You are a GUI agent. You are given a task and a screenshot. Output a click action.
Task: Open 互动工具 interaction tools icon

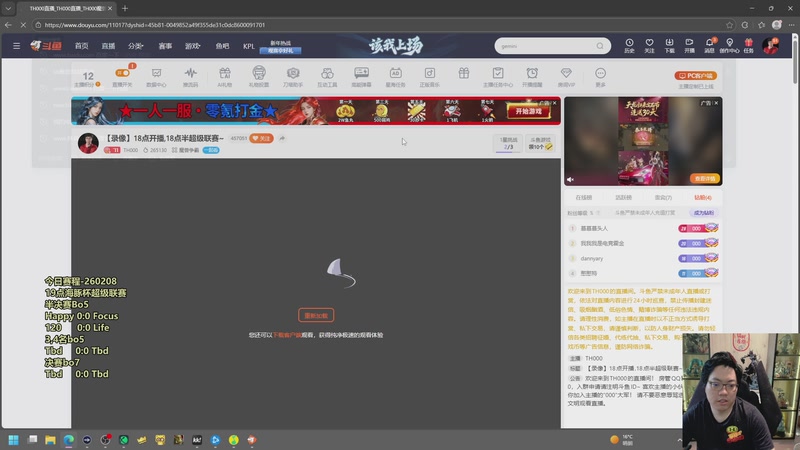pyautogui.click(x=327, y=77)
